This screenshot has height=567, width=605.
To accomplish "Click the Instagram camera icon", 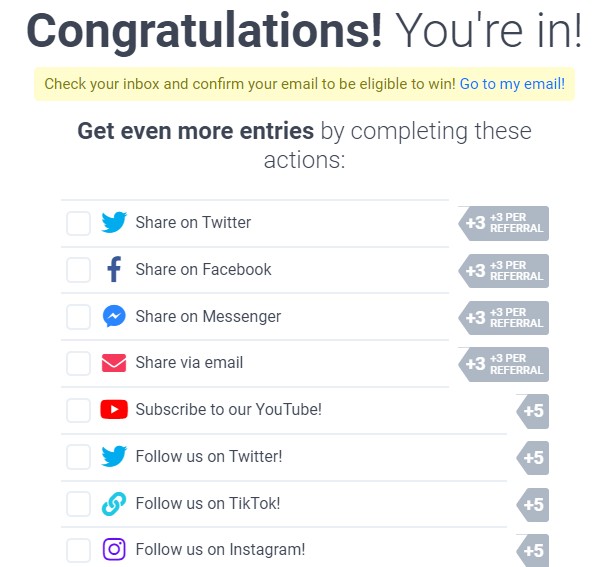I will [114, 549].
